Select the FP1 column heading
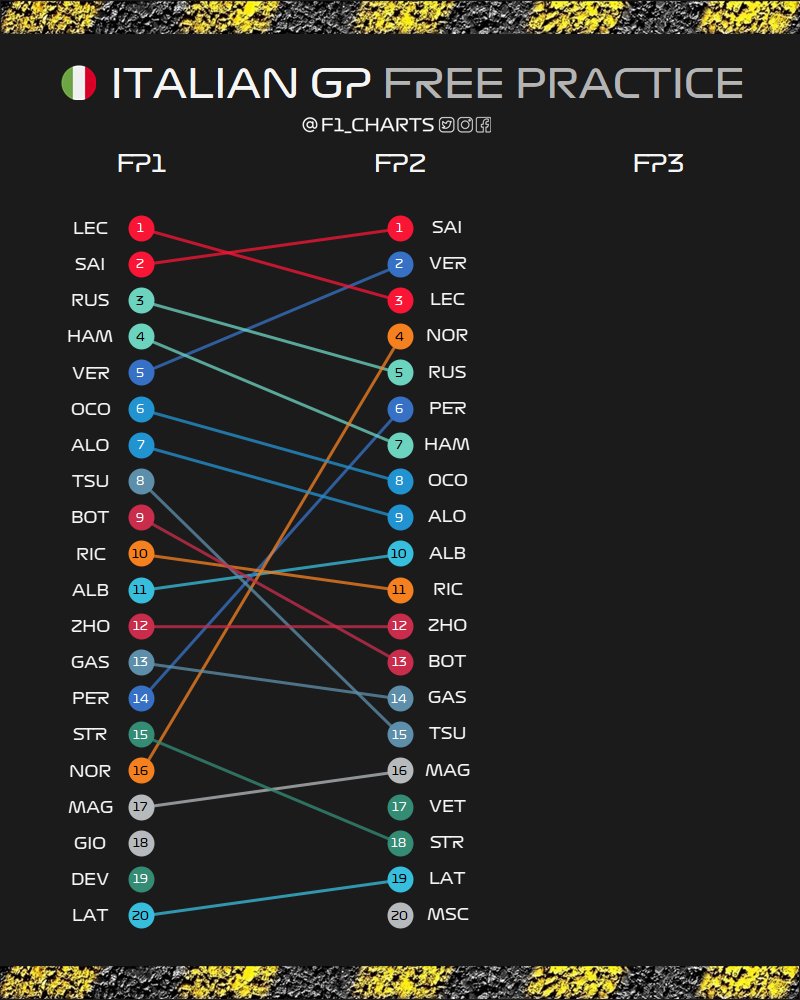Viewport: 800px width, 1000px height. click(x=141, y=164)
